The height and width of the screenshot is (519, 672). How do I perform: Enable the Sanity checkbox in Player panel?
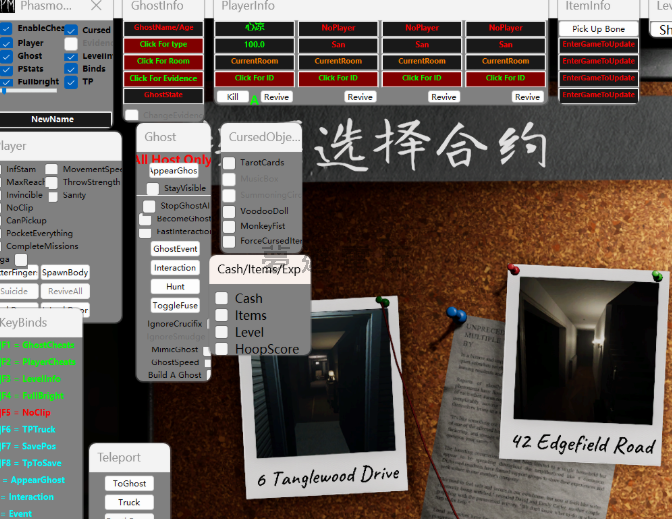53,197
